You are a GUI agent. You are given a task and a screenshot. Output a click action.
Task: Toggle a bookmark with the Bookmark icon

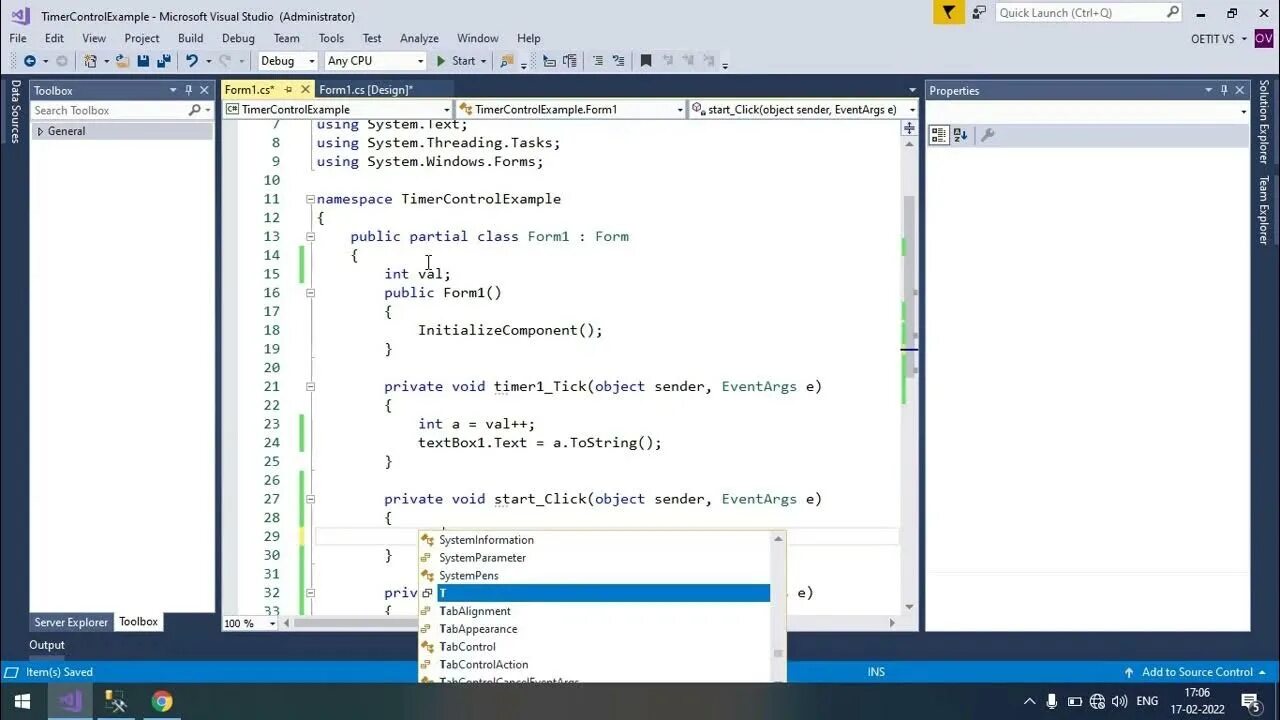tap(646, 61)
